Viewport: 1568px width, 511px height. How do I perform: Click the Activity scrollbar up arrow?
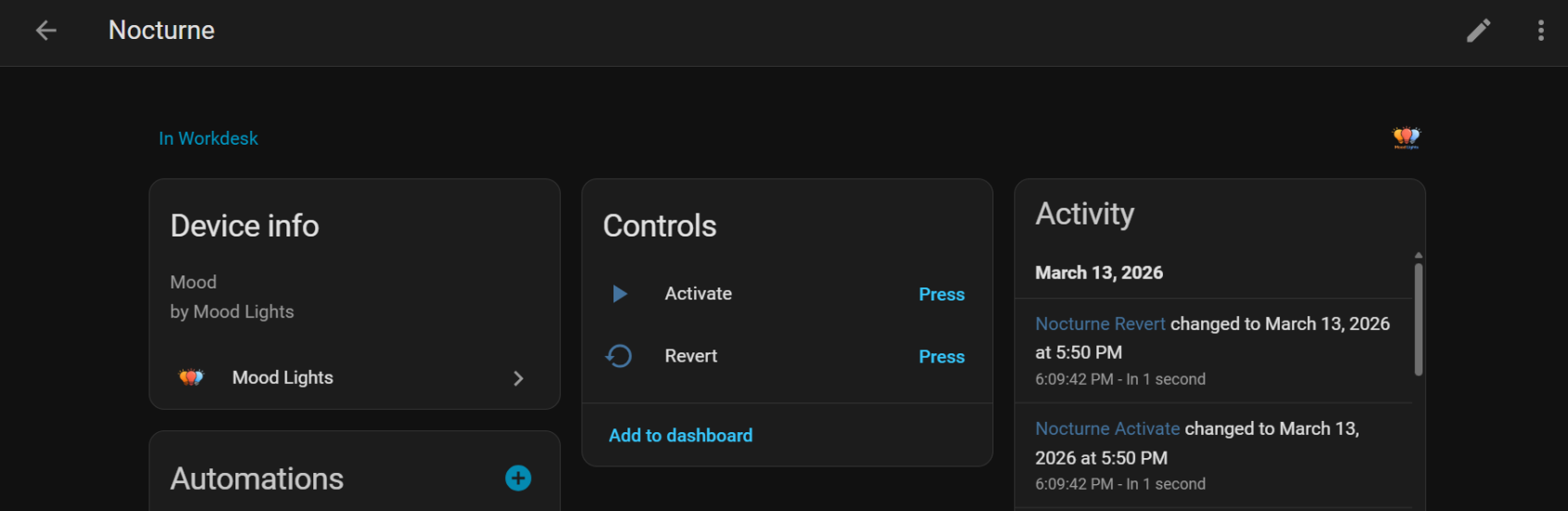coord(1418,255)
